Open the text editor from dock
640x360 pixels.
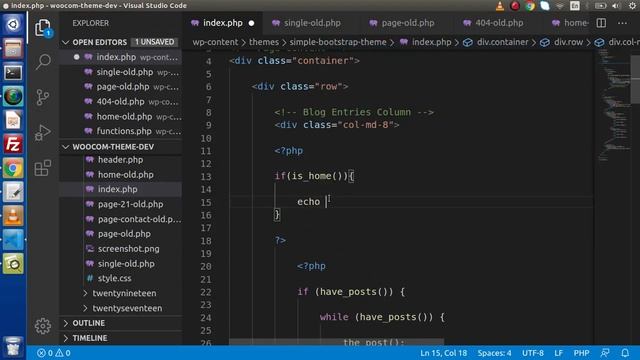13,192
